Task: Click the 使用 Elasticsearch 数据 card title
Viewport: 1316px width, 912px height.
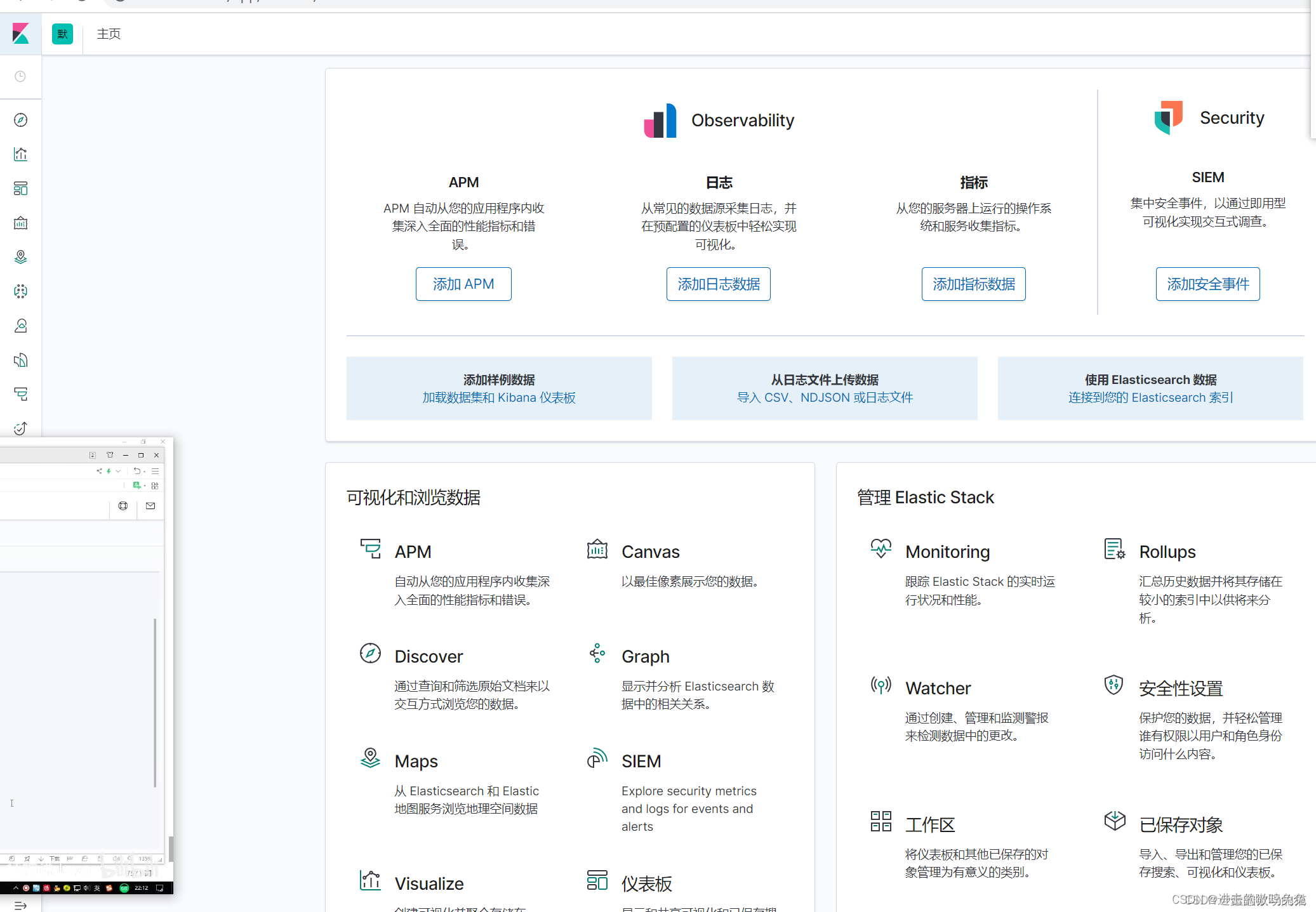Action: pos(1150,380)
